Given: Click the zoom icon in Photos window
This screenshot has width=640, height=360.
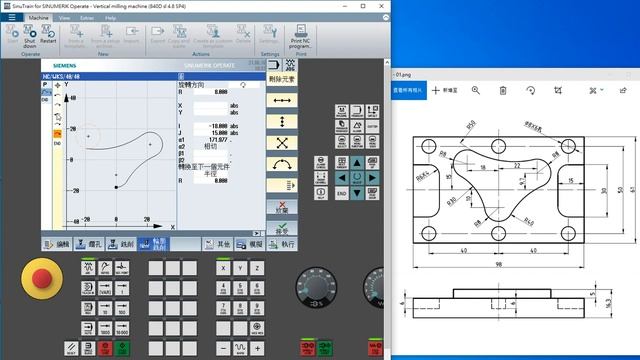Looking at the screenshot, I should (476, 90).
